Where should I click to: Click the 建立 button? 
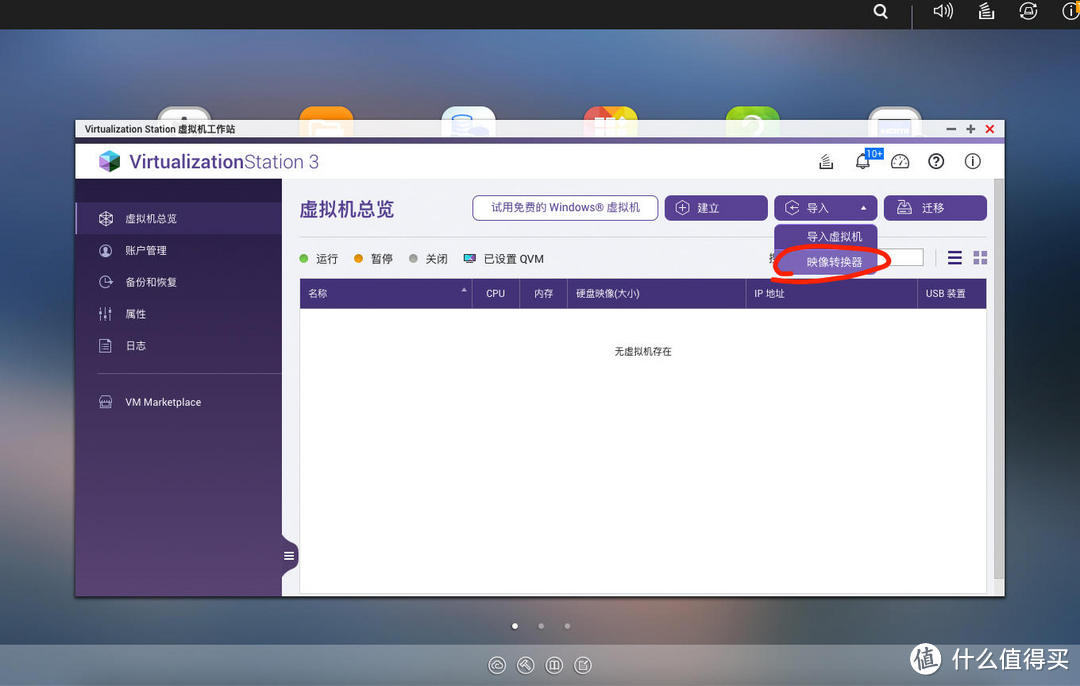(716, 208)
